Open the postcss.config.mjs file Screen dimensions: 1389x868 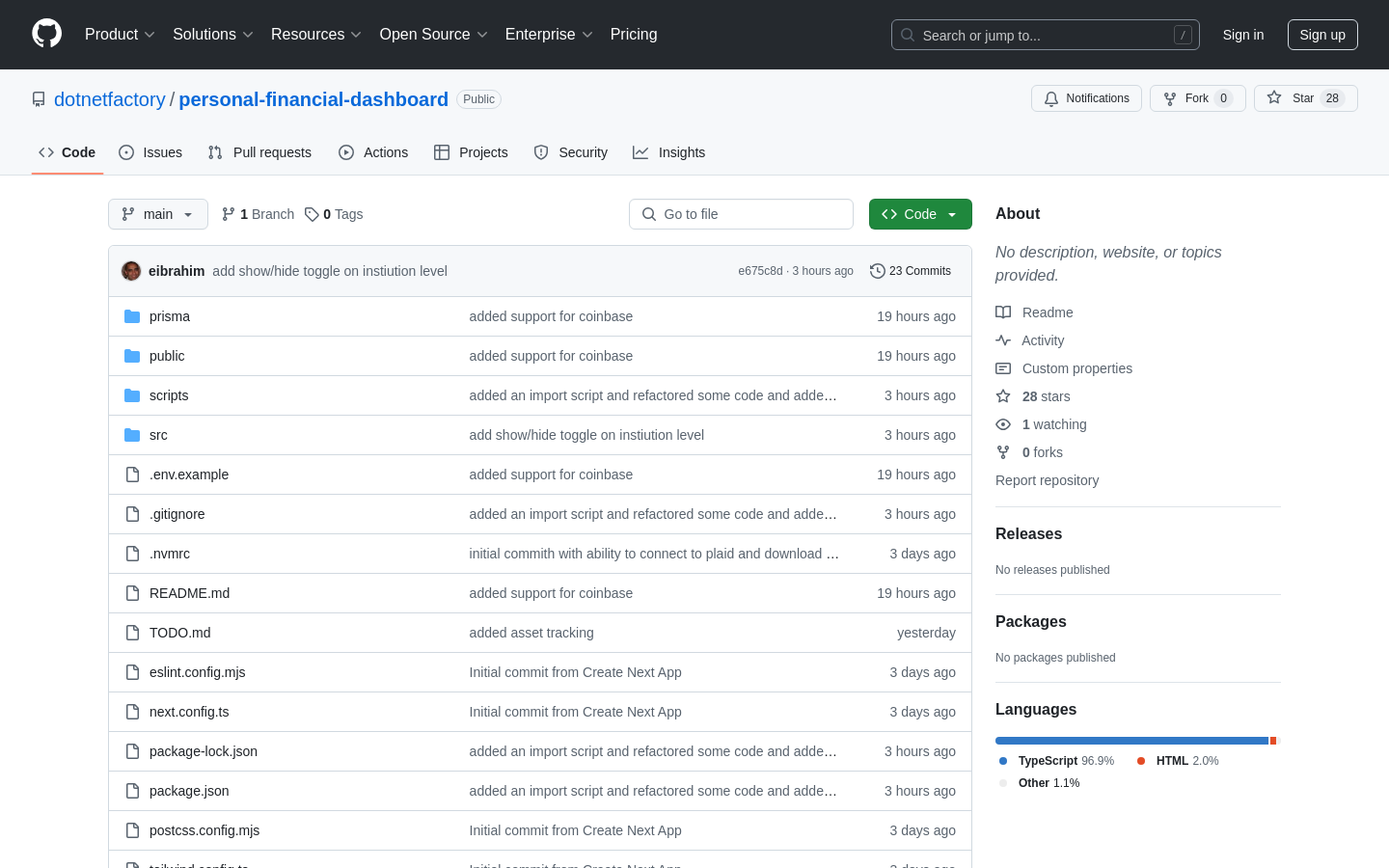click(204, 830)
